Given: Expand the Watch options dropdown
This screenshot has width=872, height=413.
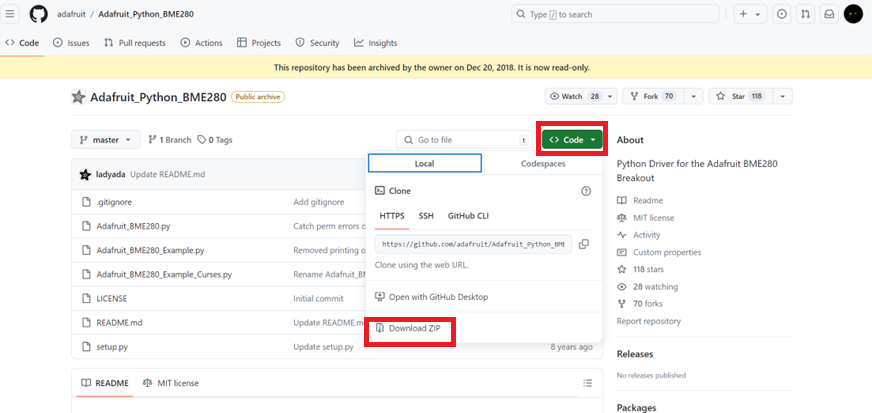Looking at the screenshot, I should [611, 97].
